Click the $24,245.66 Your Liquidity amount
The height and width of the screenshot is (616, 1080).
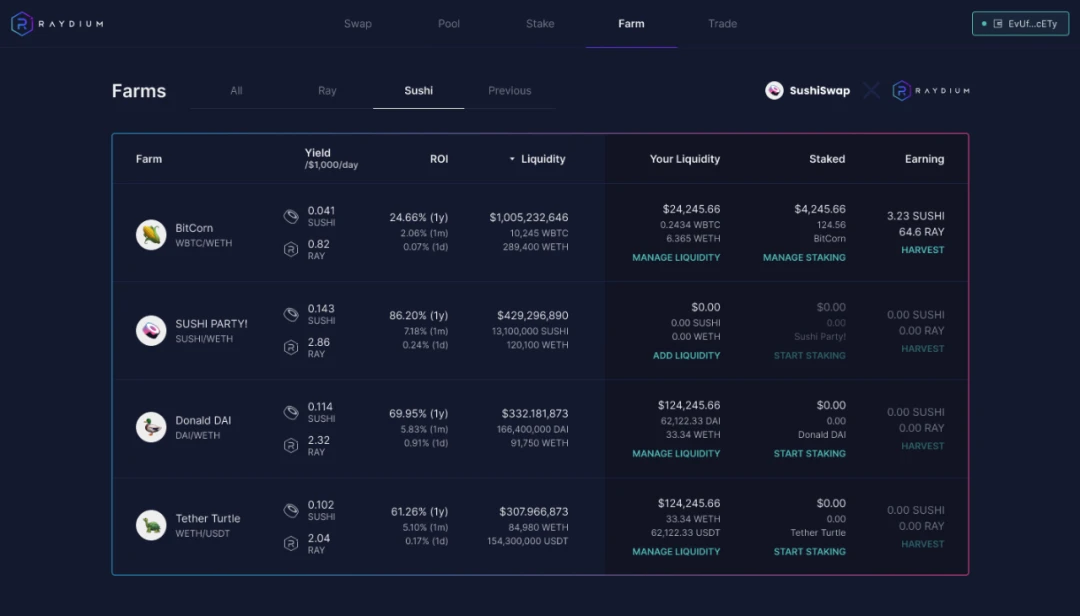point(692,209)
